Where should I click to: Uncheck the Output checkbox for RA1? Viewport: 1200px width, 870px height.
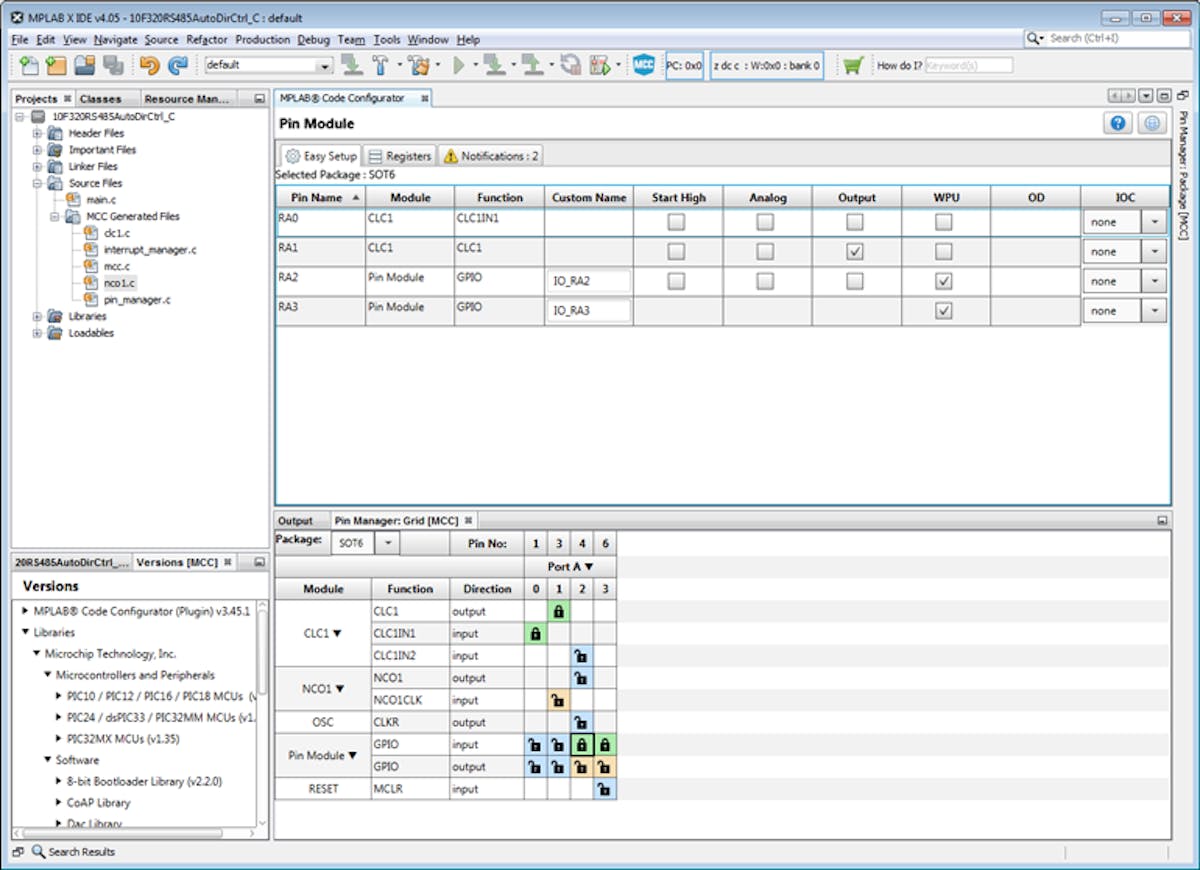pos(854,252)
